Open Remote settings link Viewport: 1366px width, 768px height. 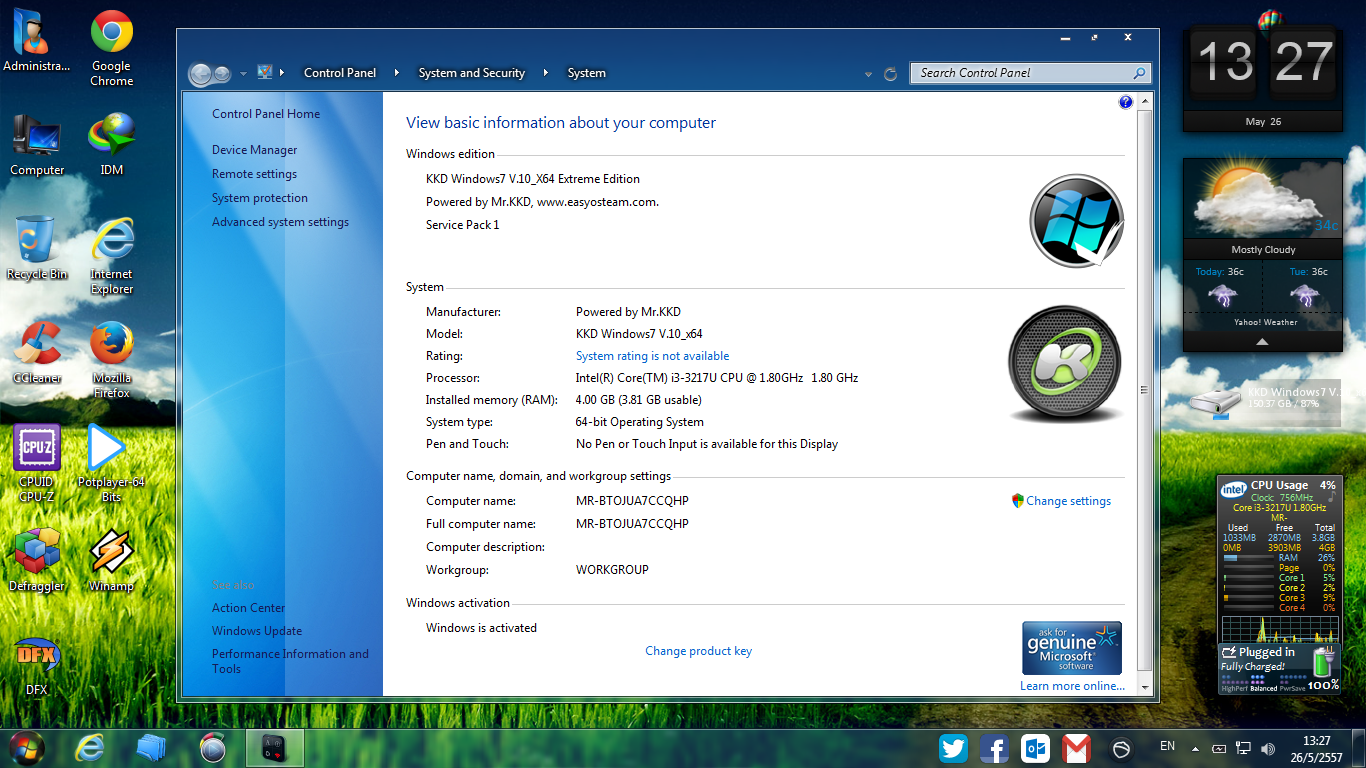tap(254, 174)
